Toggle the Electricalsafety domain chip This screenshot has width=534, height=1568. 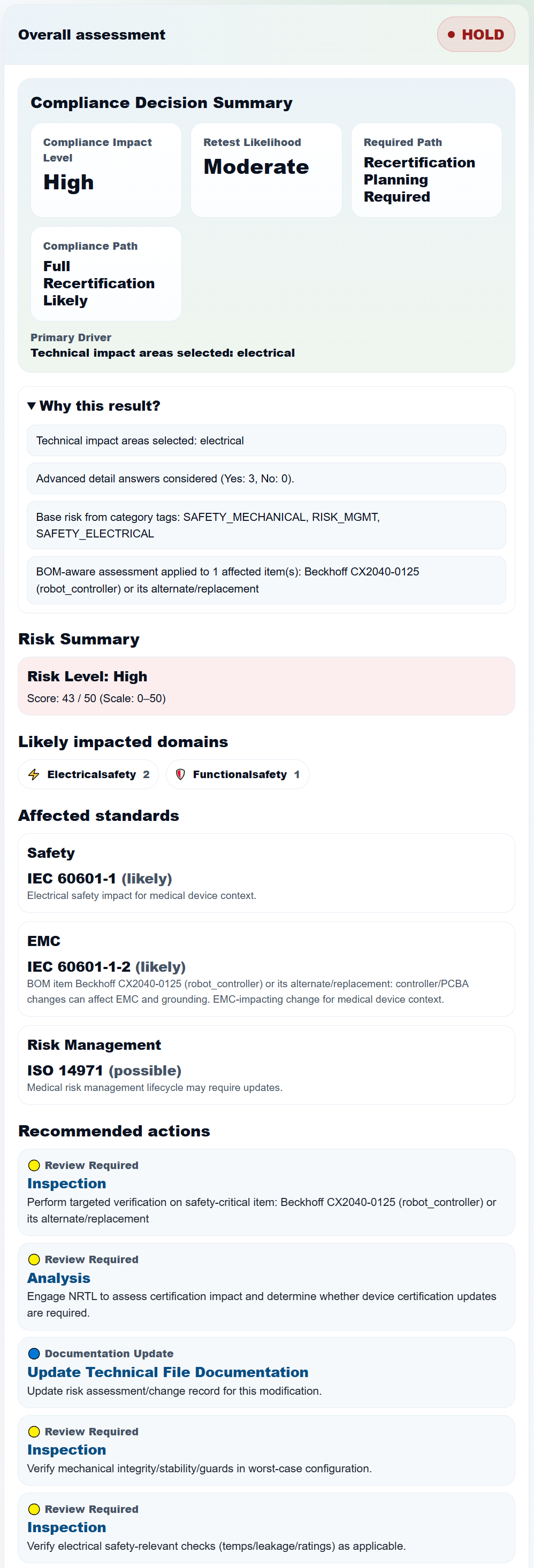point(88,774)
